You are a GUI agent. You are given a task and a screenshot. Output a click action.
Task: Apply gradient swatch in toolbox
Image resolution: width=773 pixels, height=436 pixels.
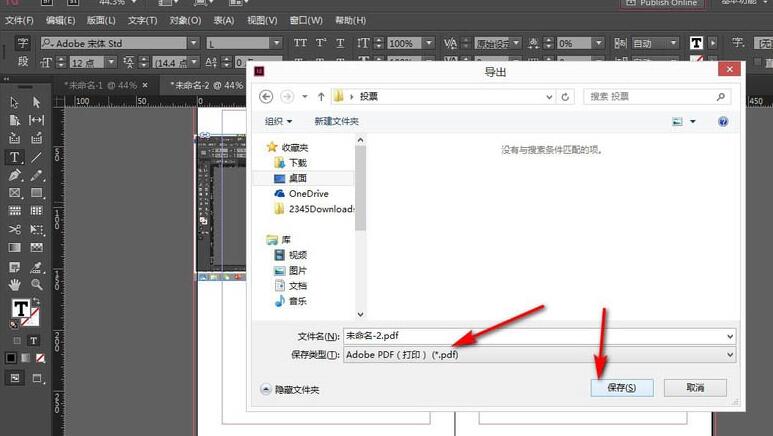[26, 358]
